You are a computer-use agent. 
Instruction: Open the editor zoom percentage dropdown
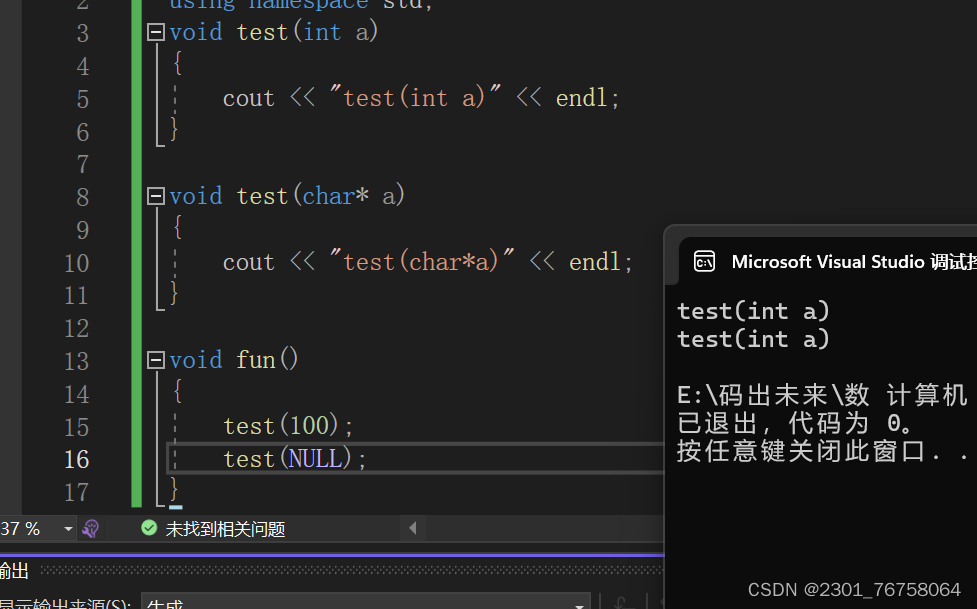coord(68,529)
